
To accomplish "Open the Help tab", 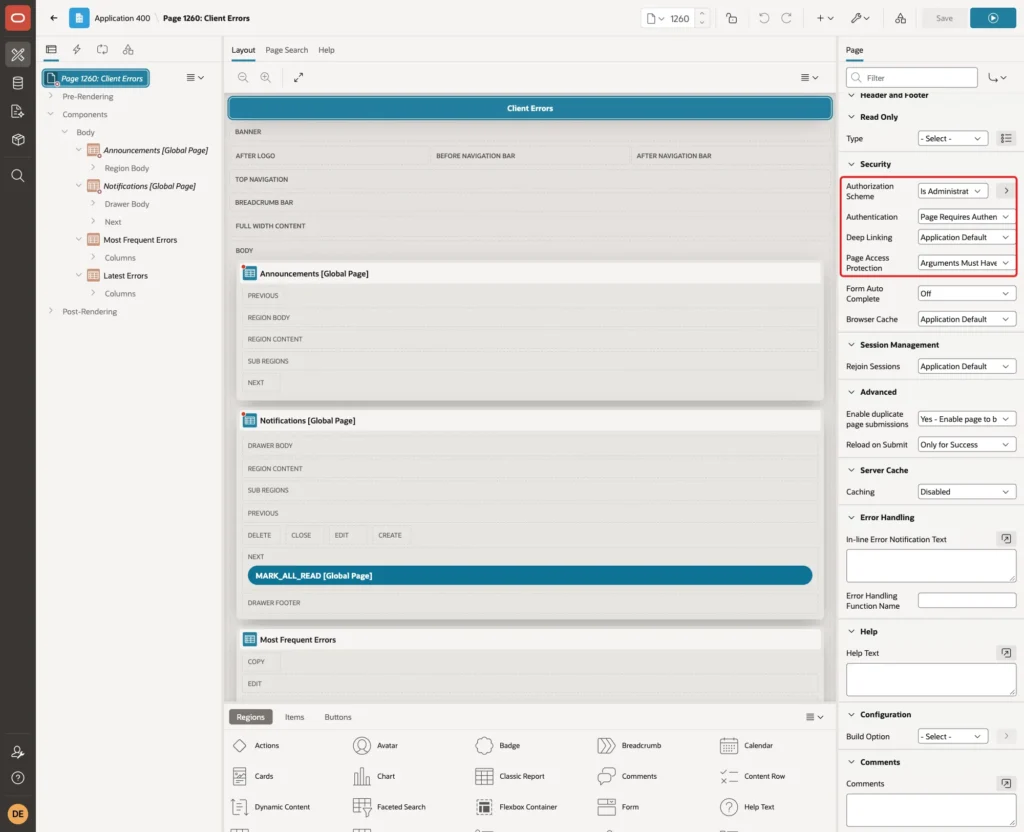I will coord(326,50).
